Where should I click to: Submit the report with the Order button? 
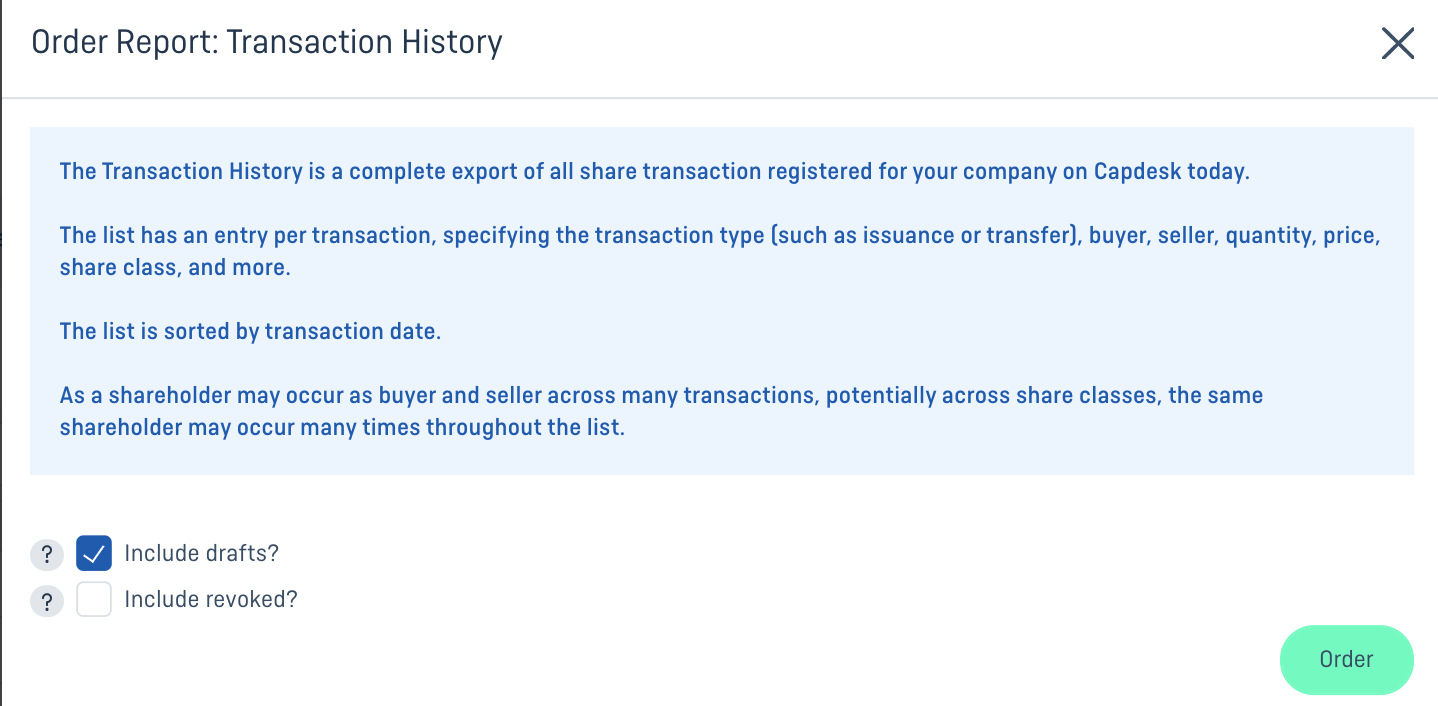click(x=1346, y=660)
